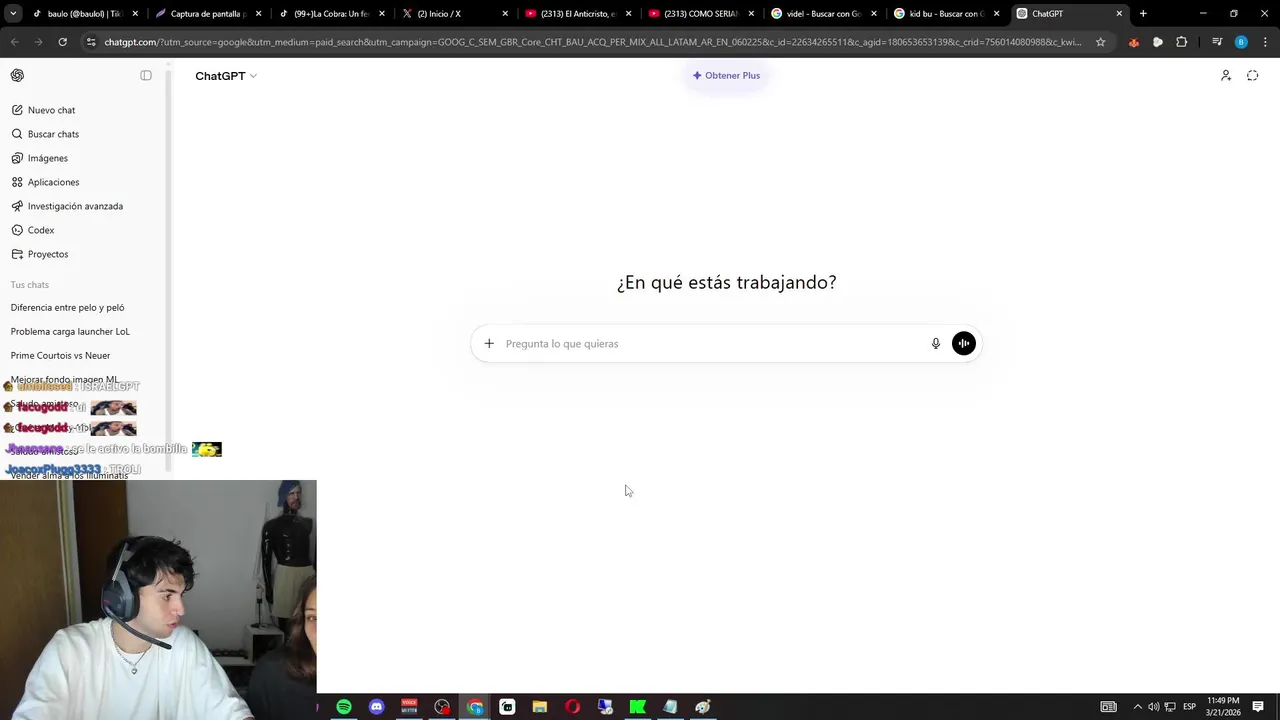Go back in the browser
This screenshot has width=1280, height=720.
coord(15,42)
